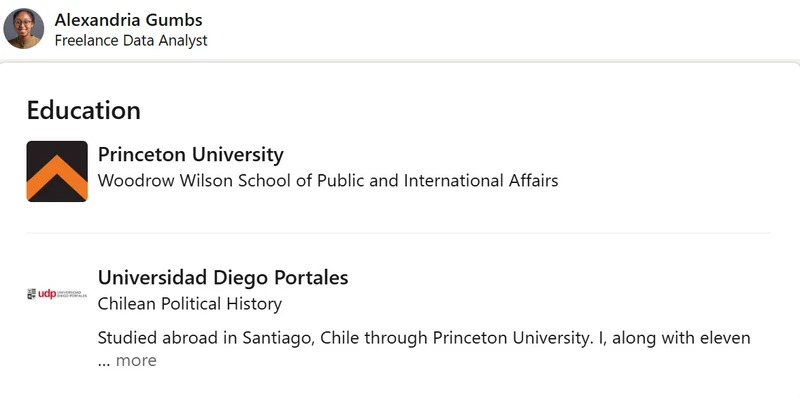Image resolution: width=800 pixels, height=398 pixels.
Task: Click the red udp lettering in logo
Action: [47, 294]
